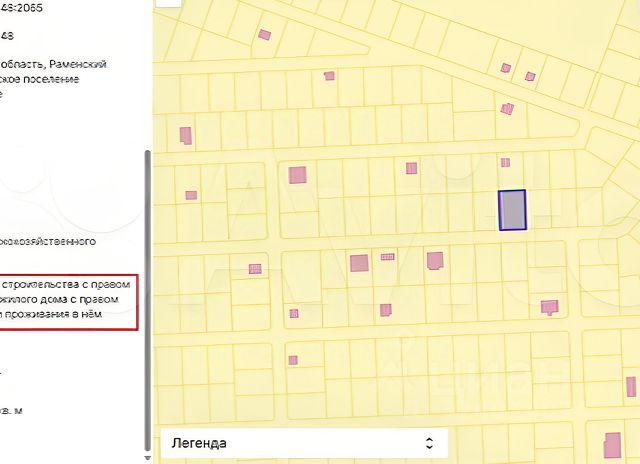Select the narrow pink building at the far right edge
Image resolution: width=640 pixels, height=464 pixels.
631,386
